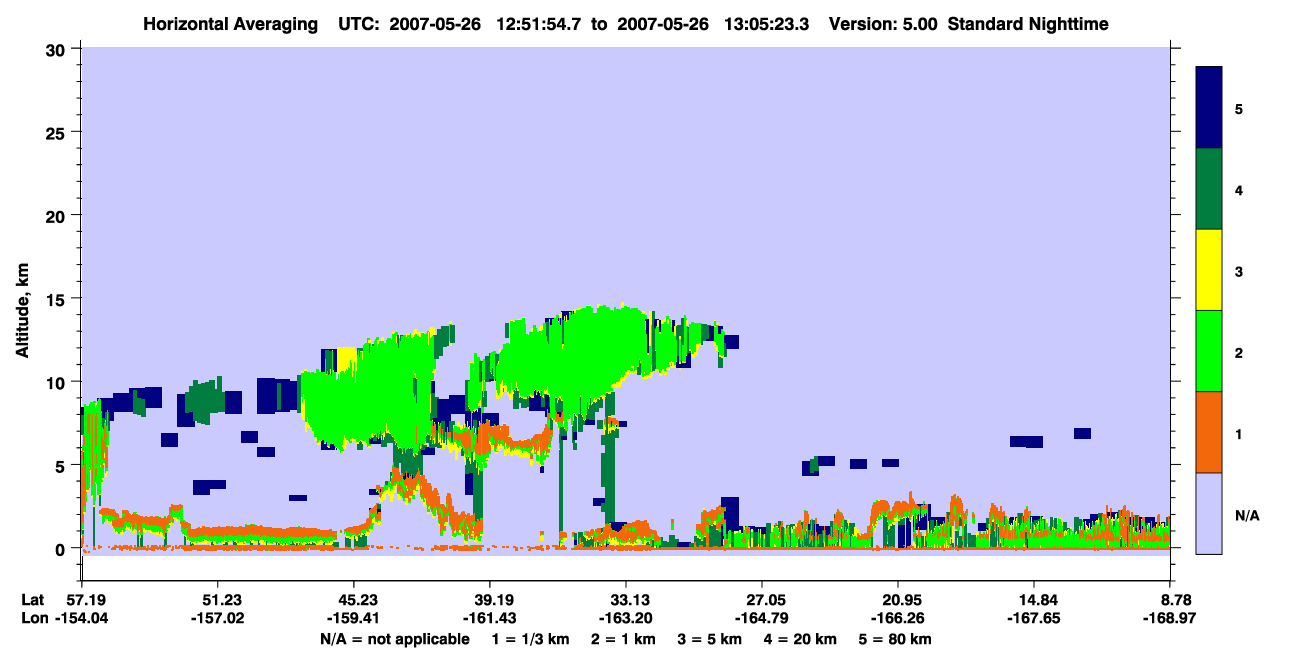Click the y-axis tick label '30'
Image resolution: width=1300 pixels, height=667 pixels.
(x=58, y=50)
